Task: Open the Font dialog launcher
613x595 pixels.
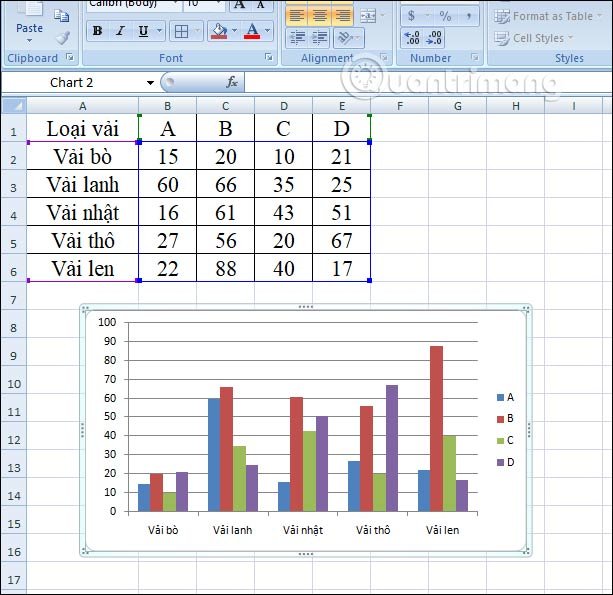Action: 267,59
